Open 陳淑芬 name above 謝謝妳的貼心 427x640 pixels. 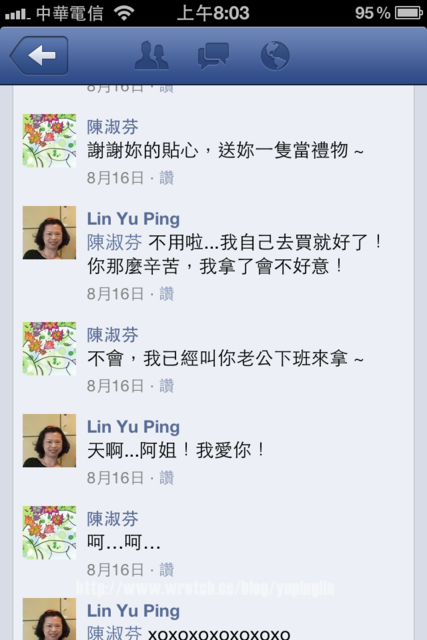[113, 127]
